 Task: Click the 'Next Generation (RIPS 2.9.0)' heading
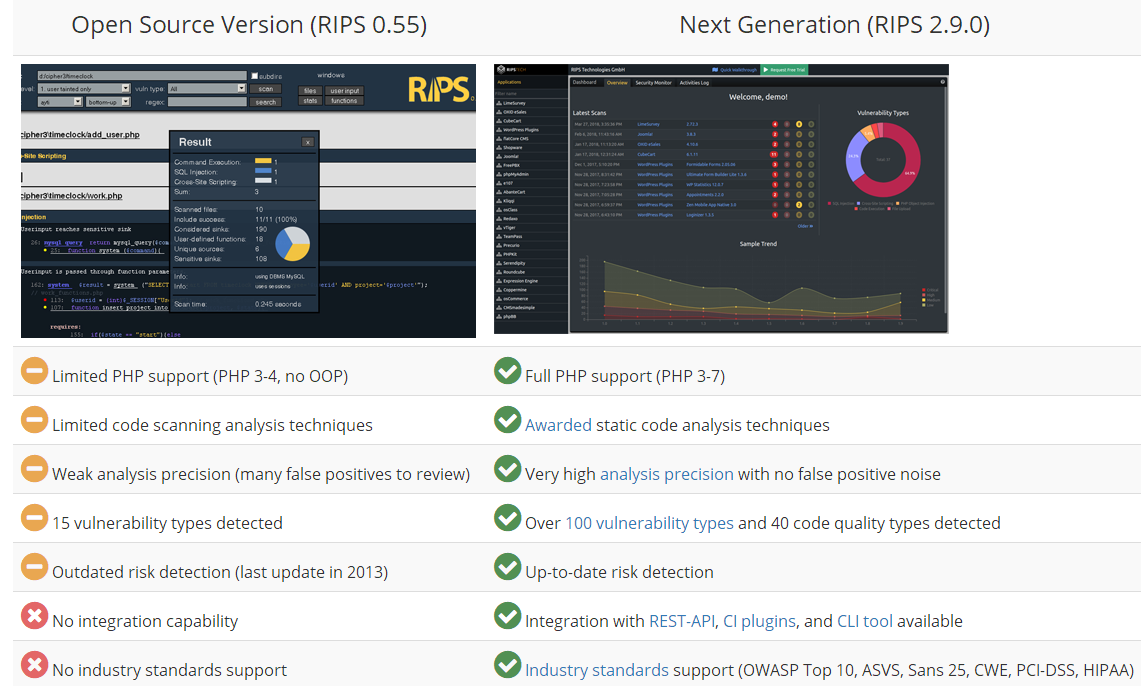click(x=835, y=25)
